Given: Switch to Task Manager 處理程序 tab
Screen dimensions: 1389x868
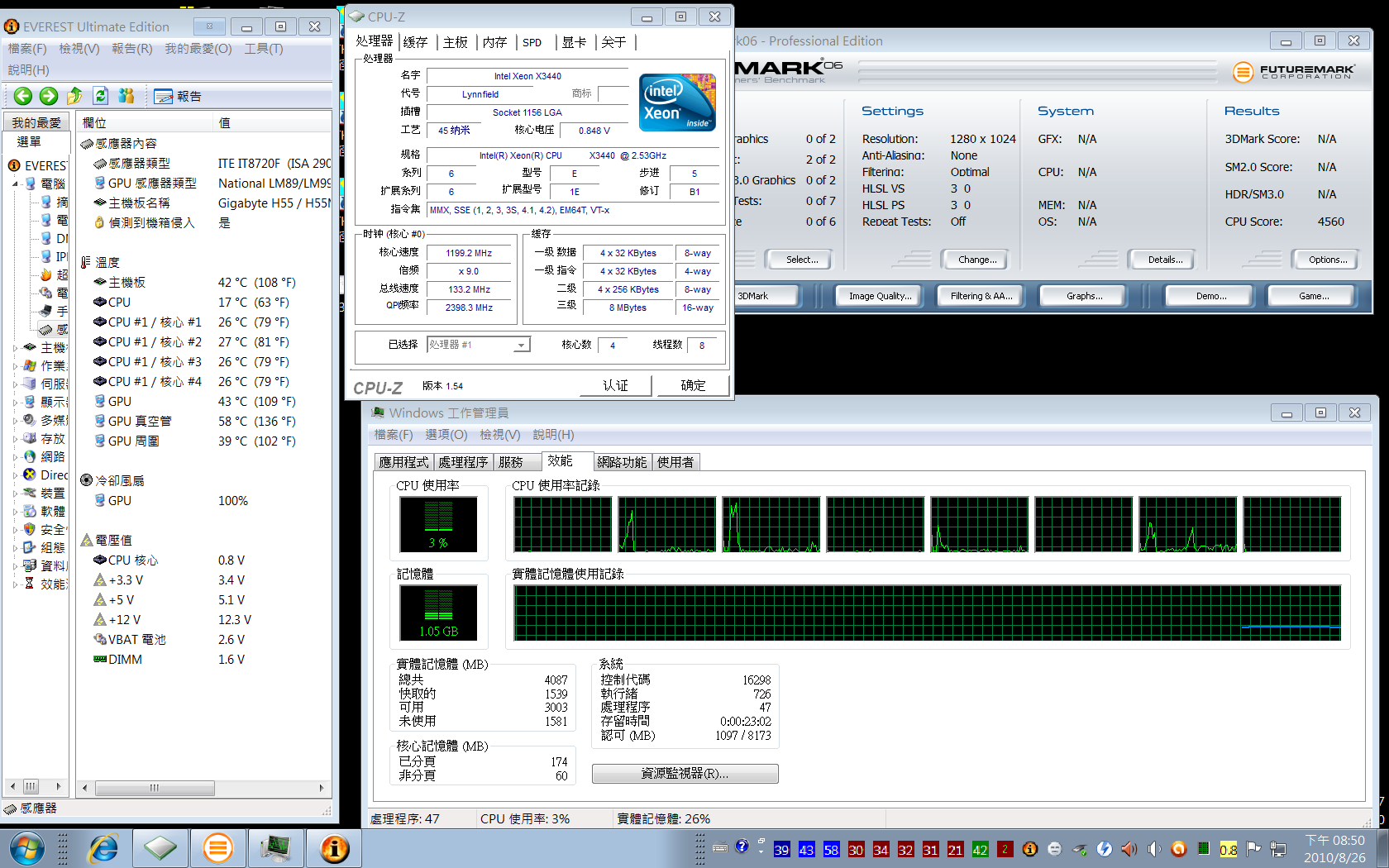Looking at the screenshot, I should (x=463, y=462).
